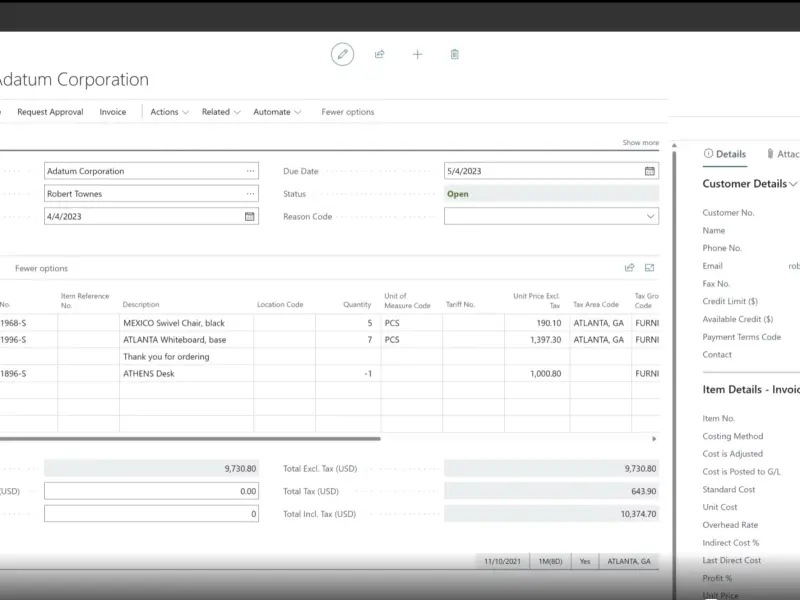Viewport: 800px width, 600px height.
Task: Create new document with plus icon
Action: coord(417,54)
